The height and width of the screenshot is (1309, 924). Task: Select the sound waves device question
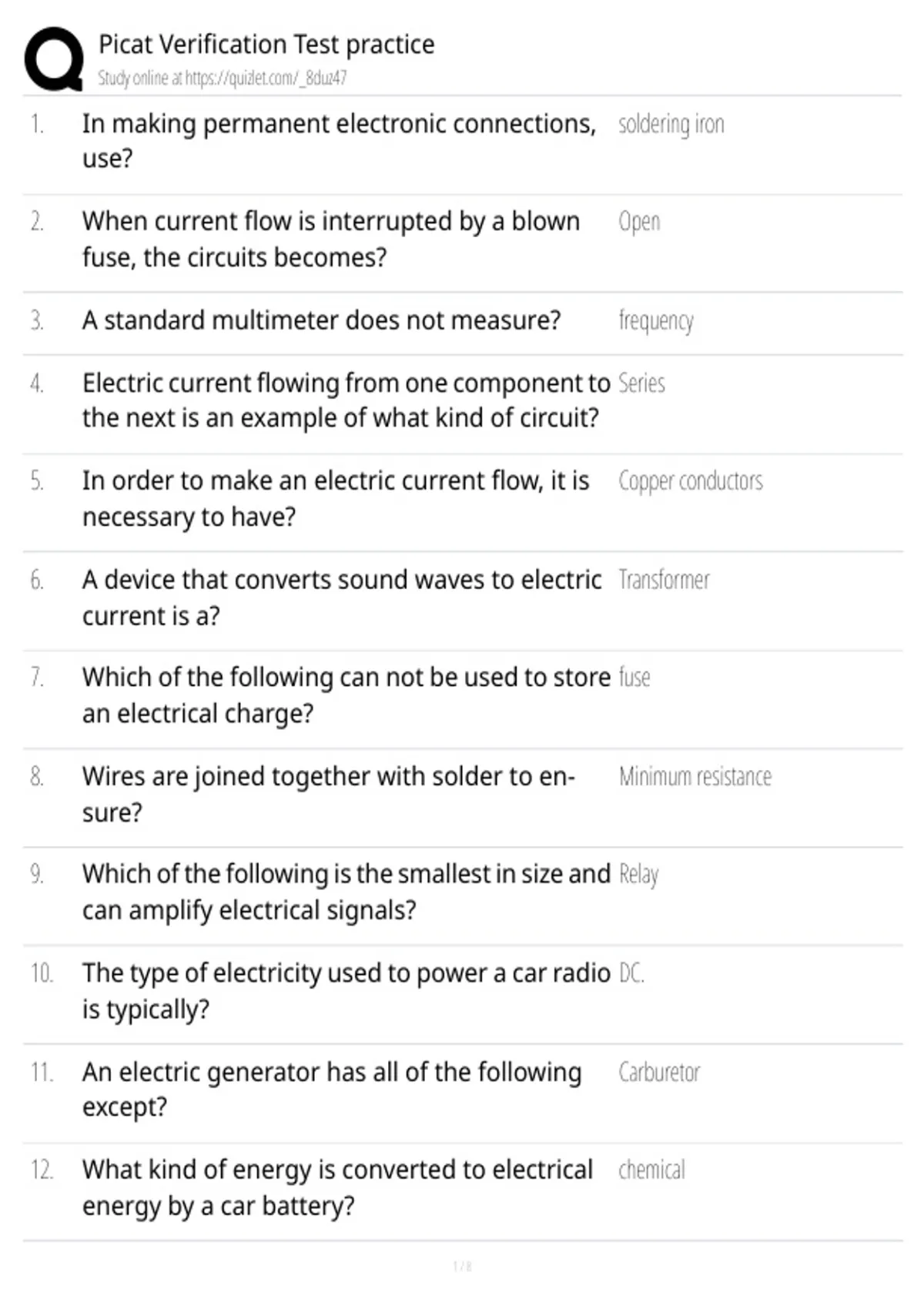[x=342, y=598]
